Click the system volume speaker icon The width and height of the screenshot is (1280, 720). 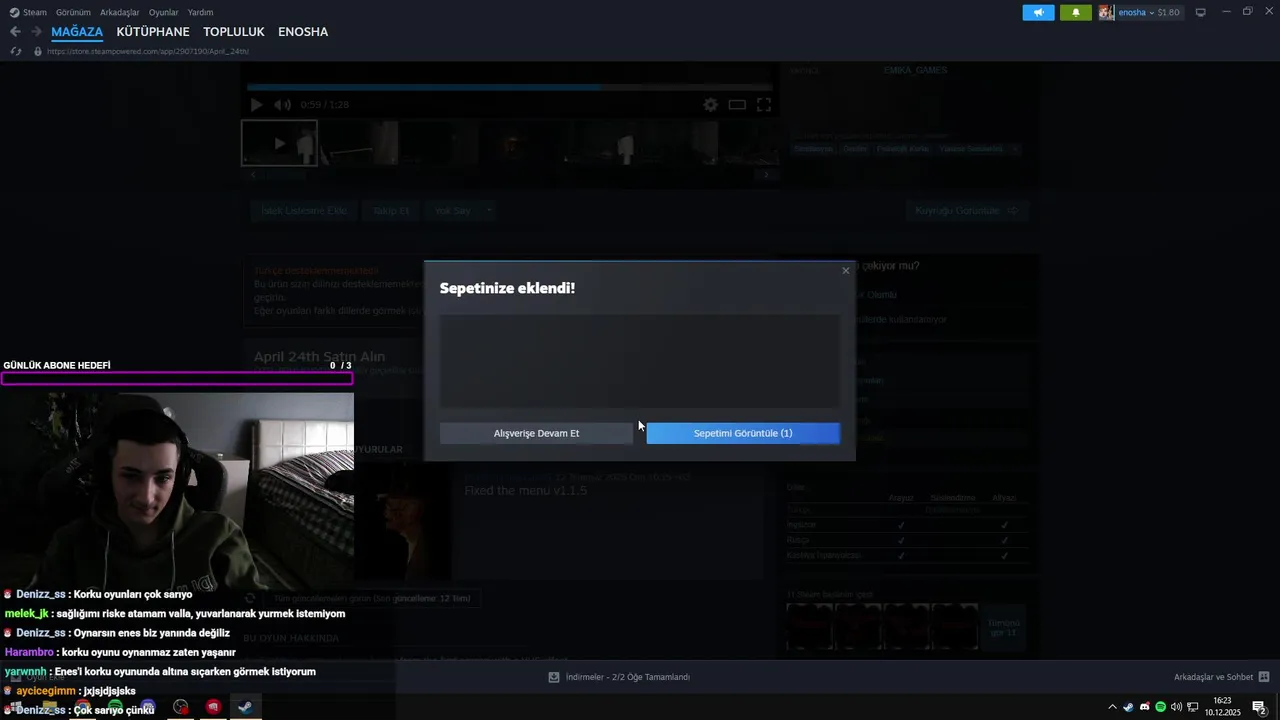coord(1176,707)
